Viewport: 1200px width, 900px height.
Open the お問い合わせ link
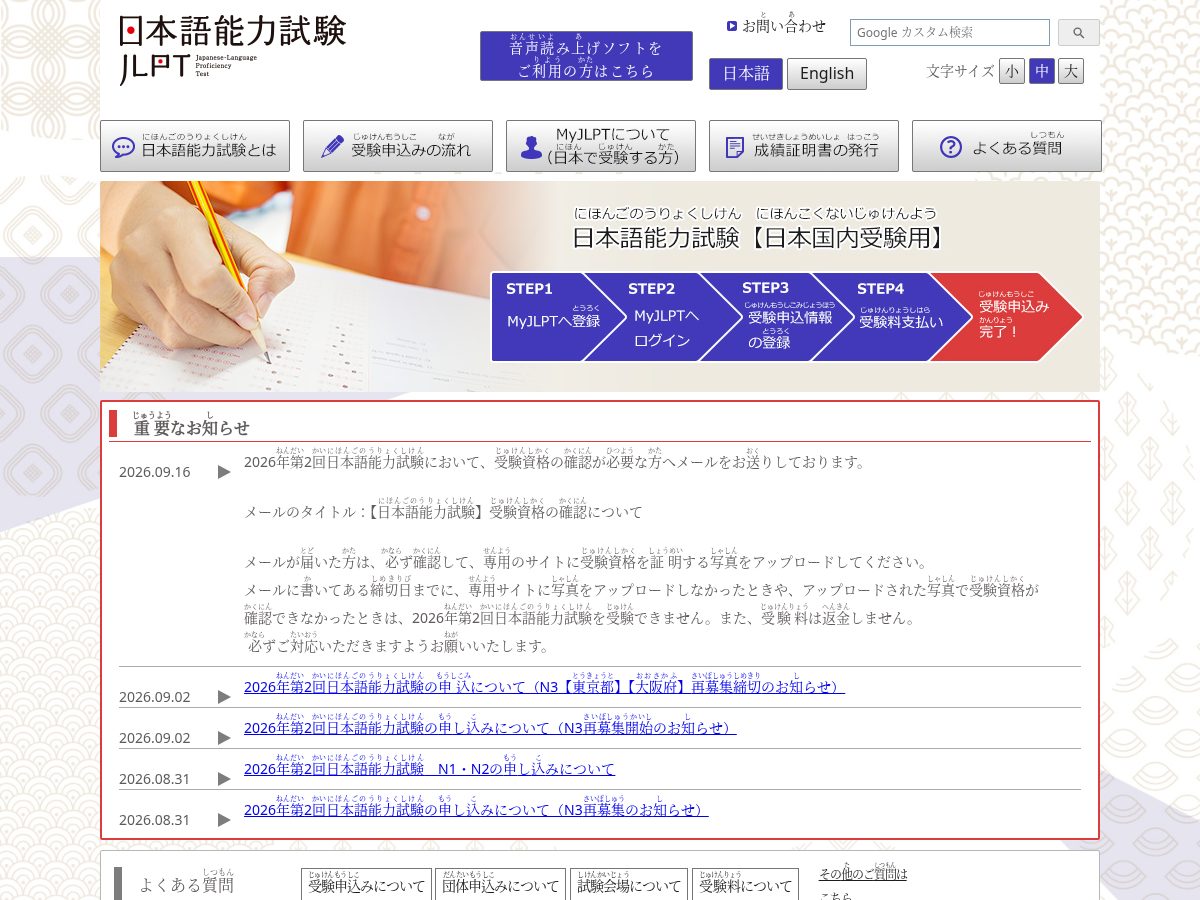(784, 25)
